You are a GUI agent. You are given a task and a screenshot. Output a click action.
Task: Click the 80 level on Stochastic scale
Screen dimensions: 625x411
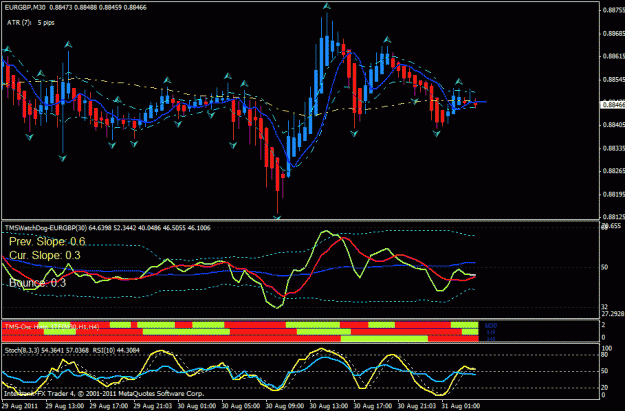pos(605,355)
